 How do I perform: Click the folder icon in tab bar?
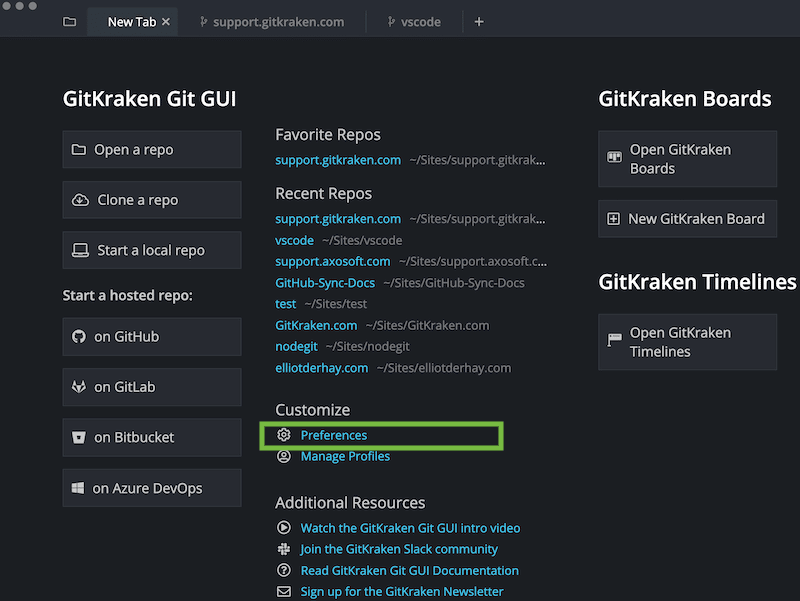[x=69, y=22]
